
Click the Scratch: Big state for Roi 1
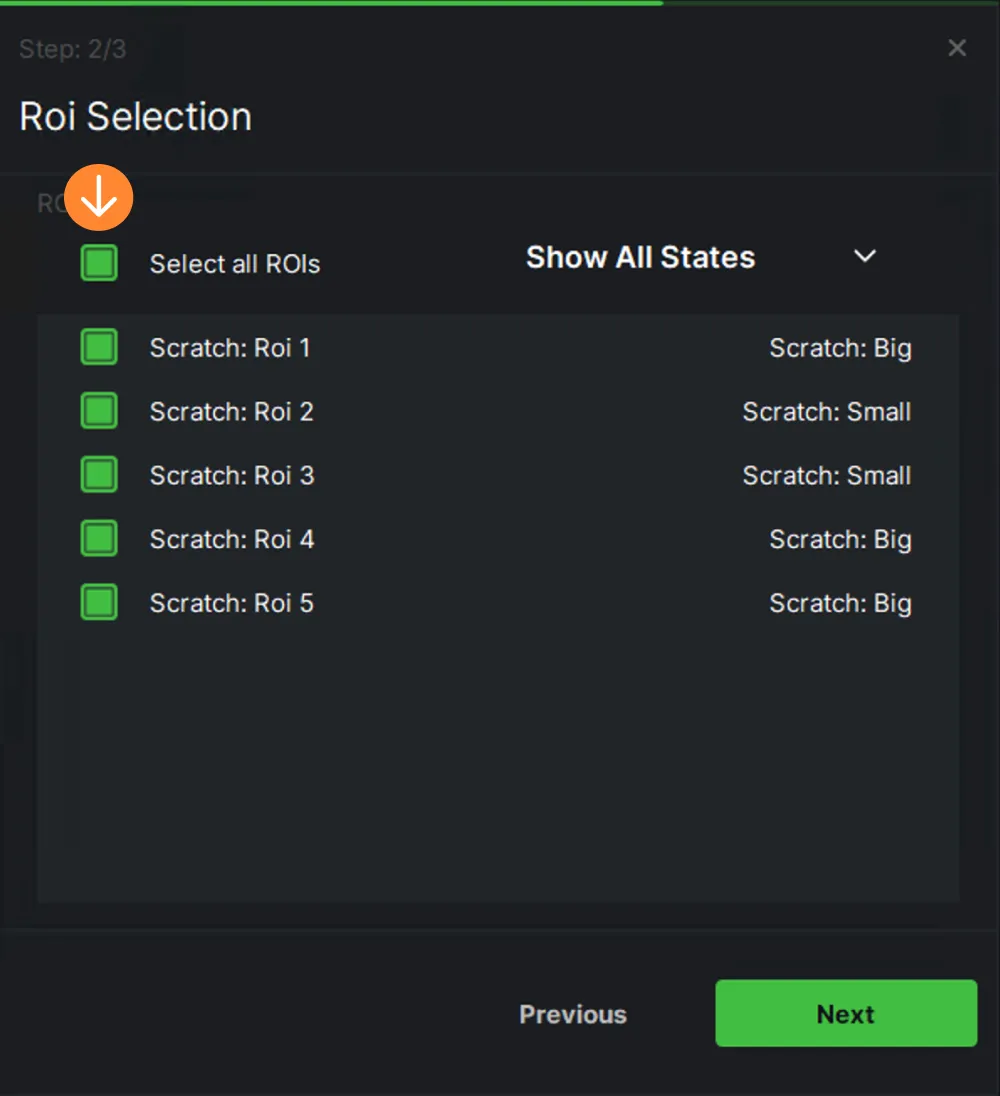click(x=840, y=348)
